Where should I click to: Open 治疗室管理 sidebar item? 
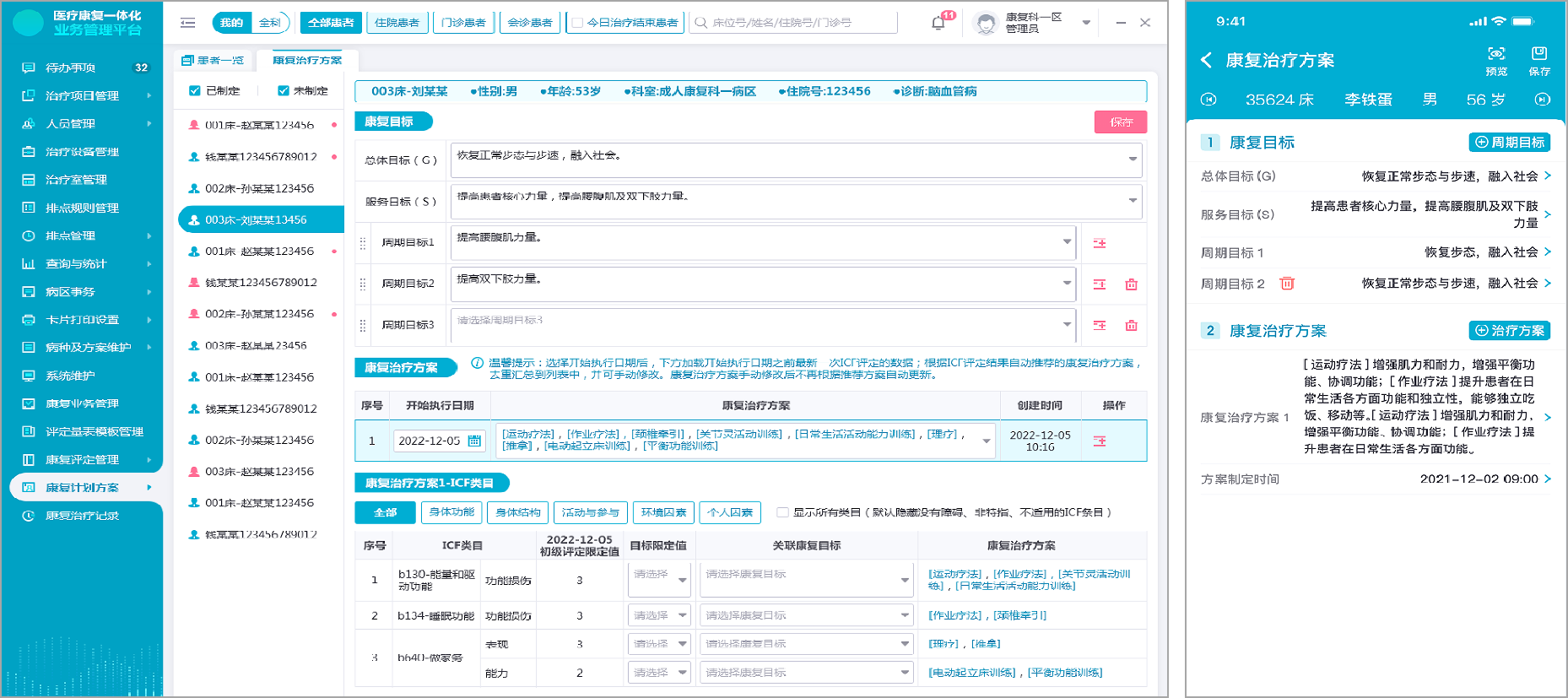(x=81, y=180)
